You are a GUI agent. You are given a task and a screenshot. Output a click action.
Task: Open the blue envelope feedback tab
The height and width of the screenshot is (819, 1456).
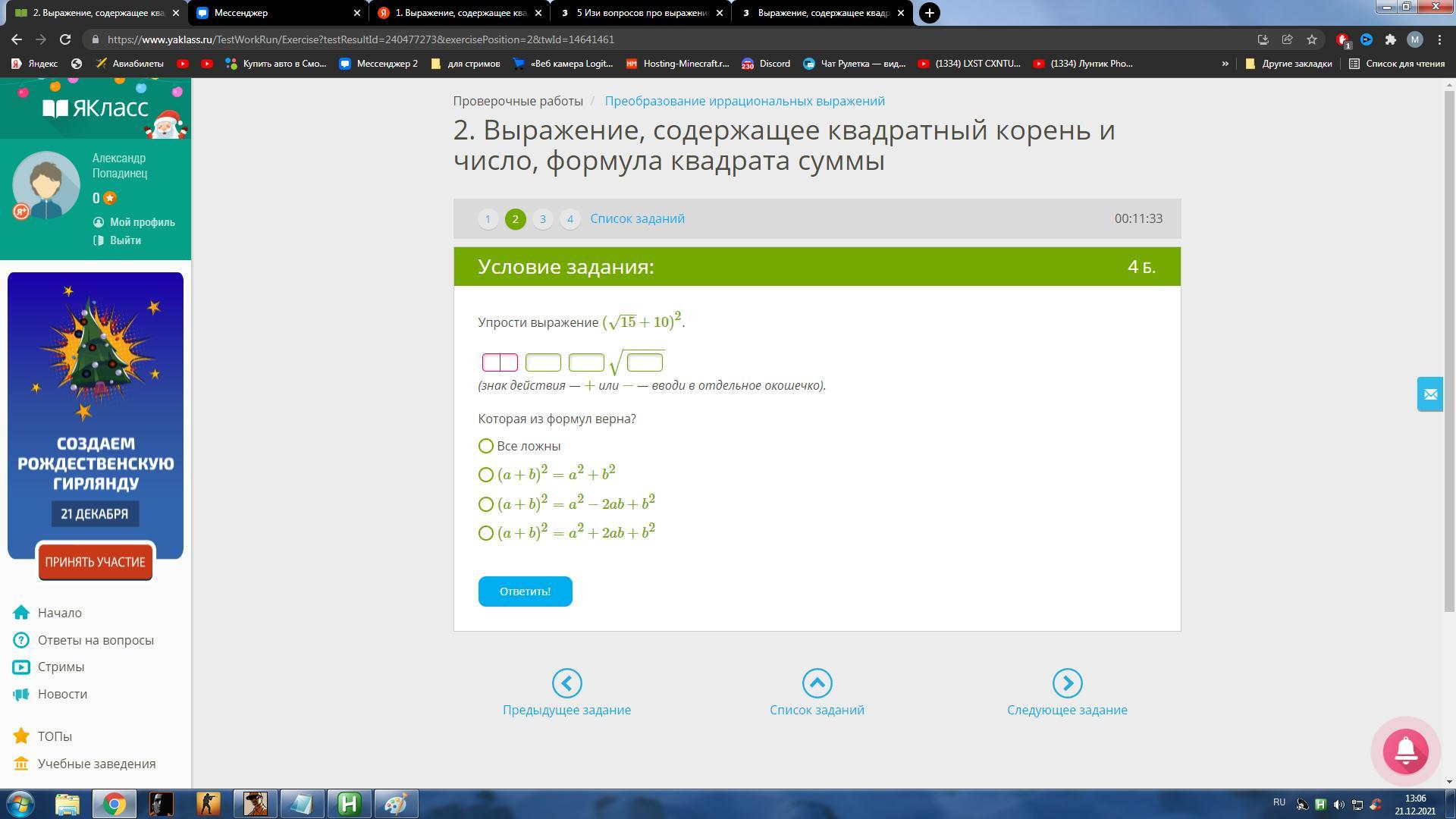[x=1430, y=394]
